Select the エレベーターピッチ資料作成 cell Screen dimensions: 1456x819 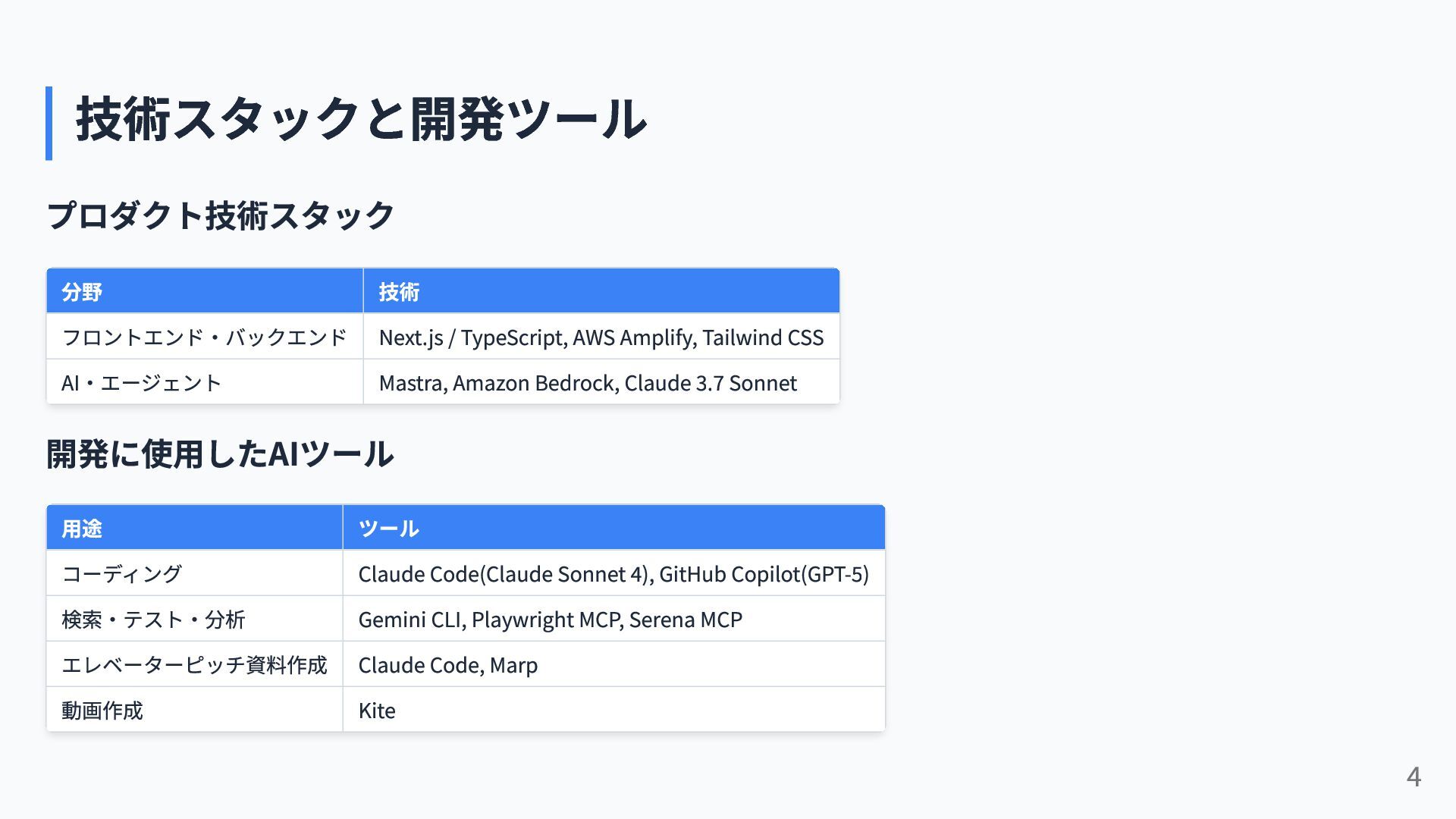[195, 664]
